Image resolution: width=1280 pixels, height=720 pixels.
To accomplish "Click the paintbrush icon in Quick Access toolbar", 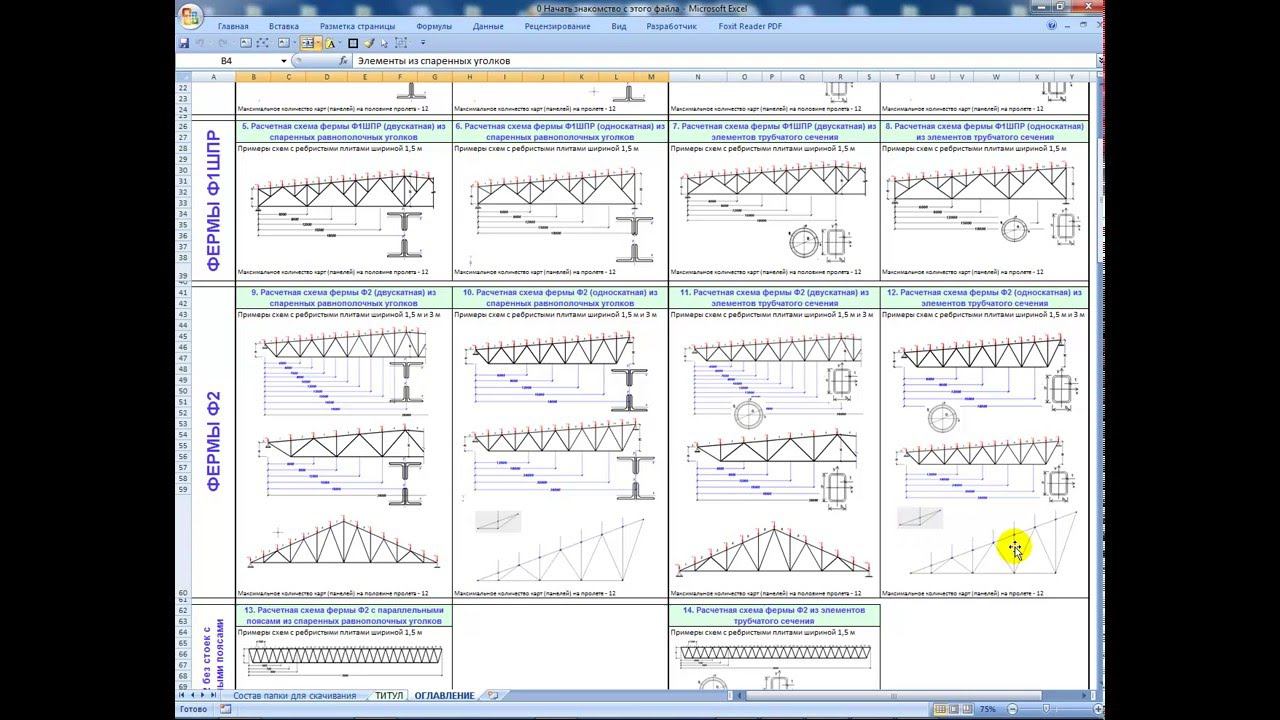I will point(369,43).
